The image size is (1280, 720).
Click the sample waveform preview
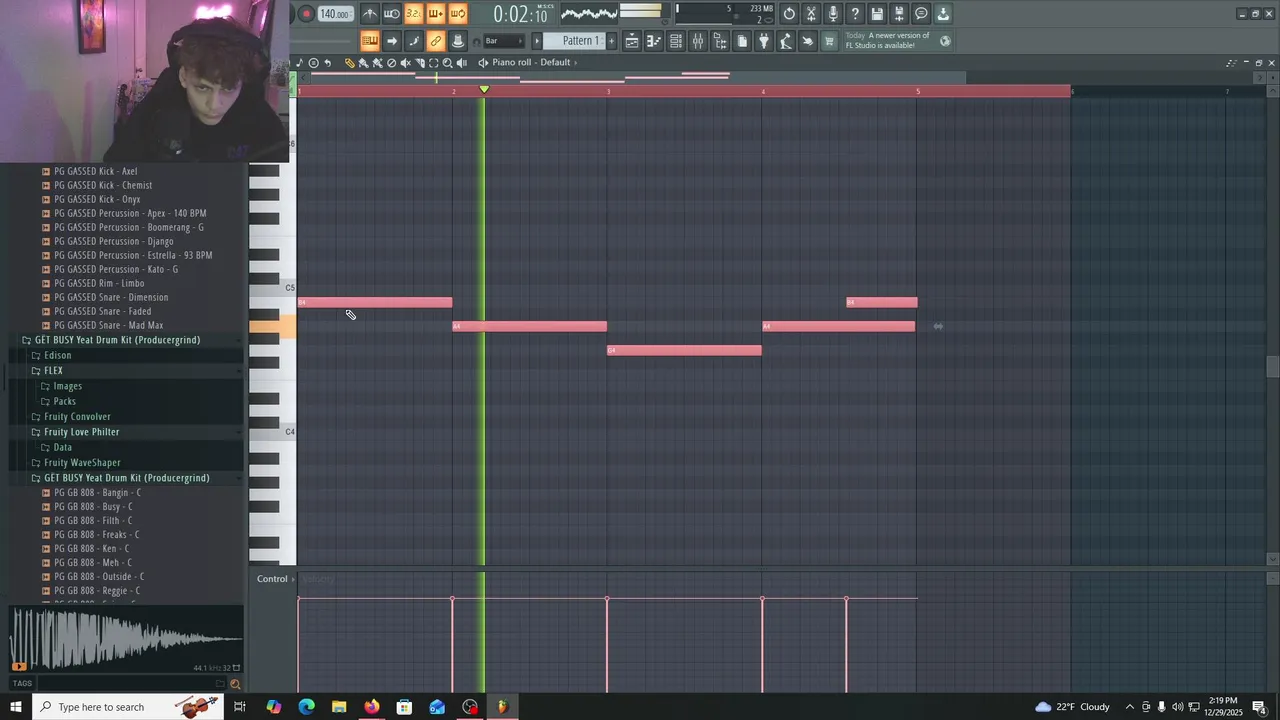(x=125, y=638)
